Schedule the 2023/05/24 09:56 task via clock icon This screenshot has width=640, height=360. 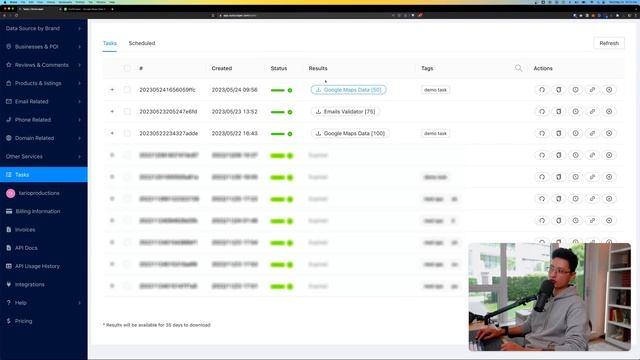575,90
